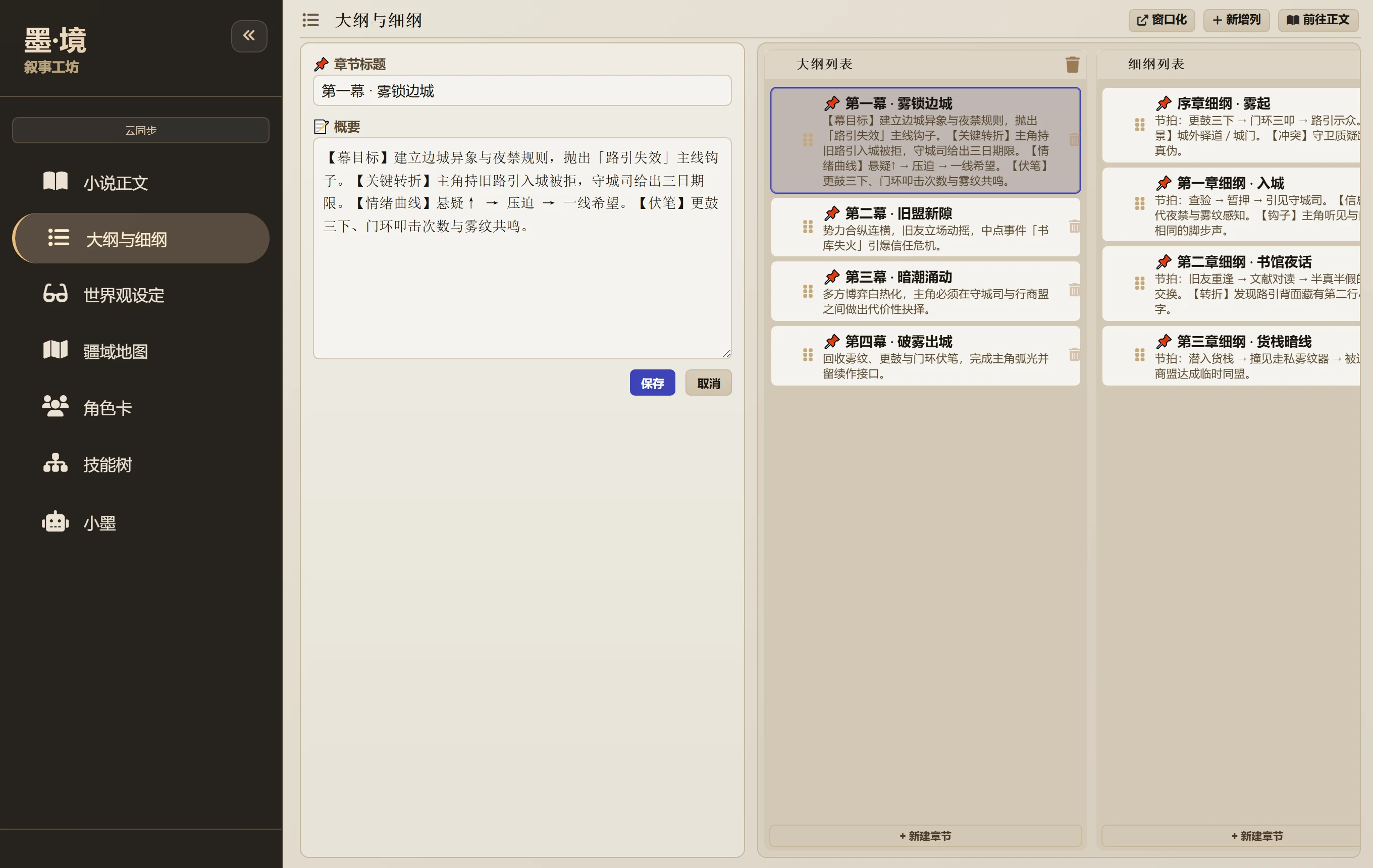Click the drag handle of 序章细纲 · 雾起
1373x868 pixels.
(1139, 125)
